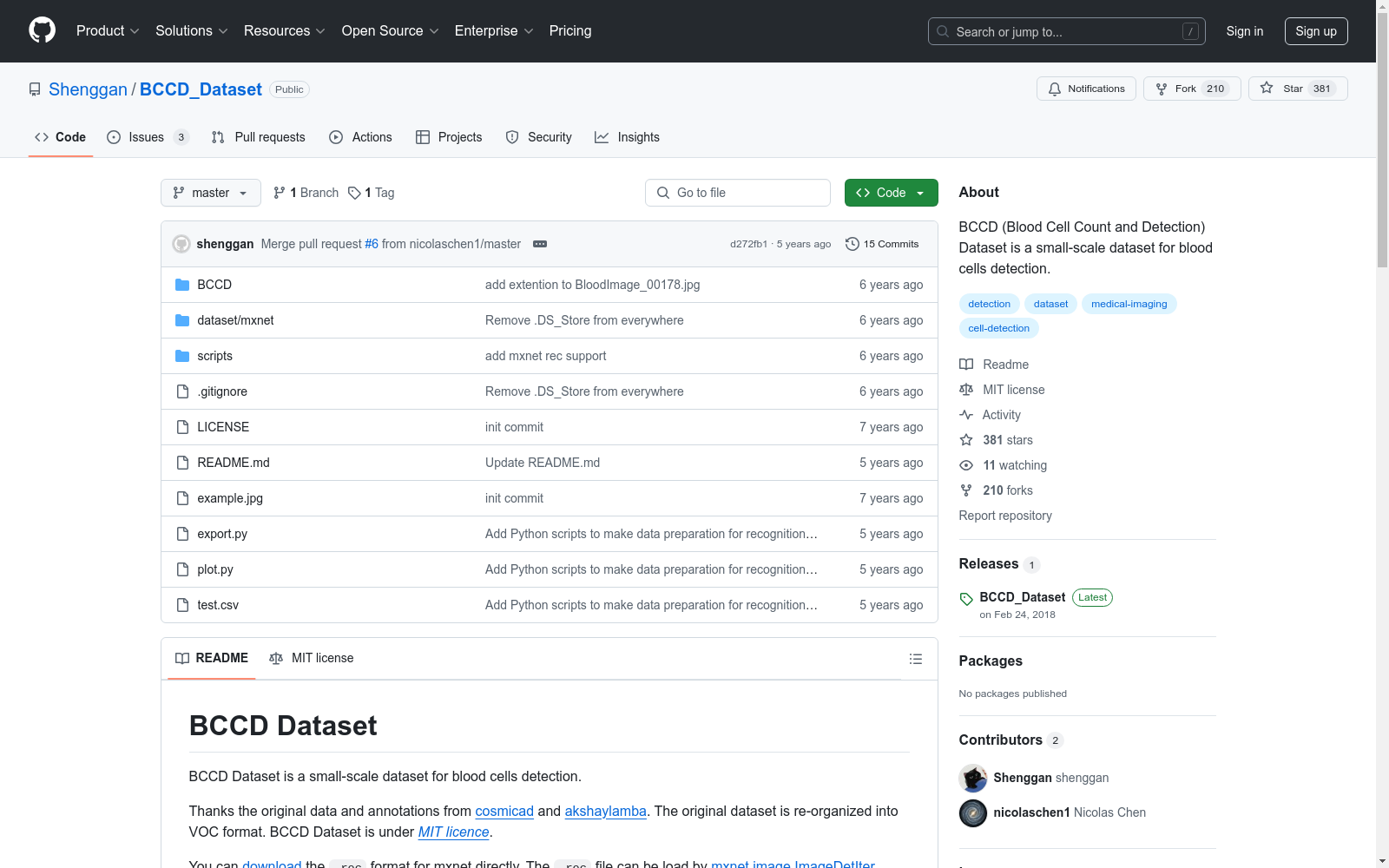Star the repository via star icon

1267,88
